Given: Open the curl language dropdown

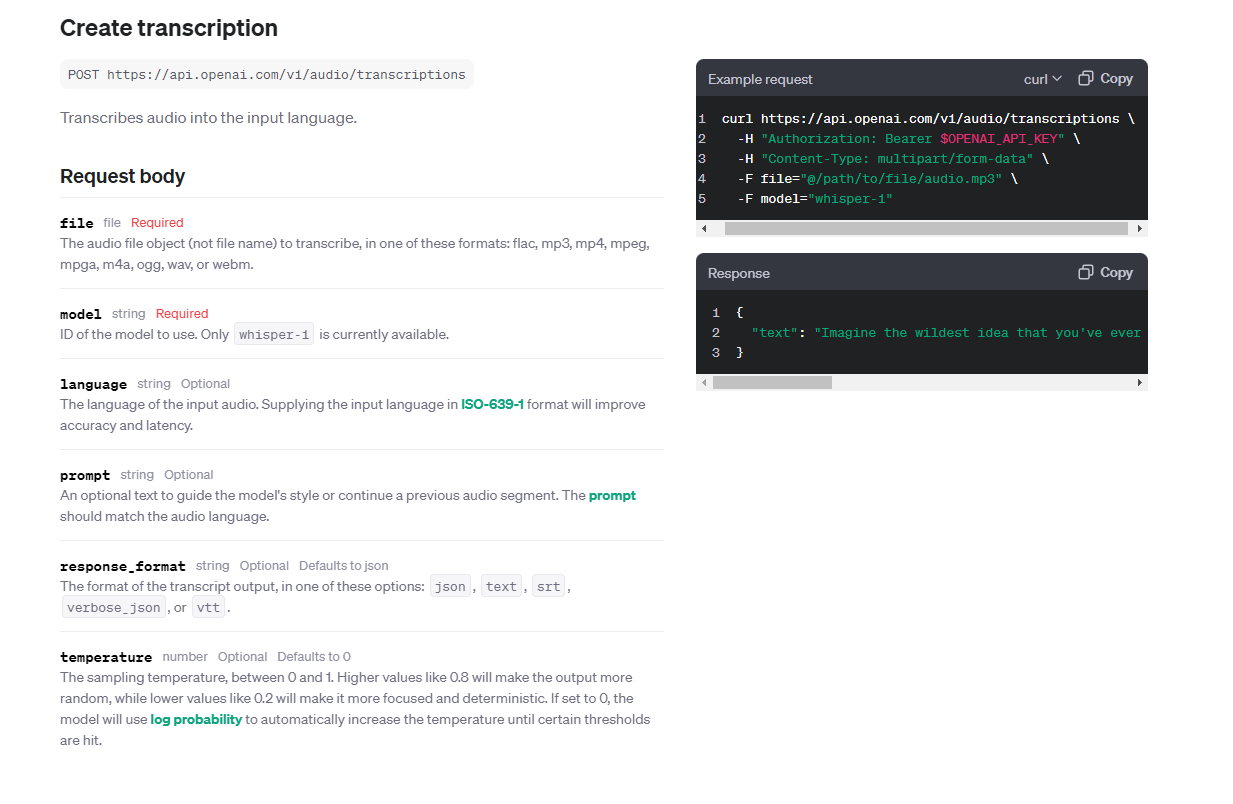Looking at the screenshot, I should point(1043,79).
